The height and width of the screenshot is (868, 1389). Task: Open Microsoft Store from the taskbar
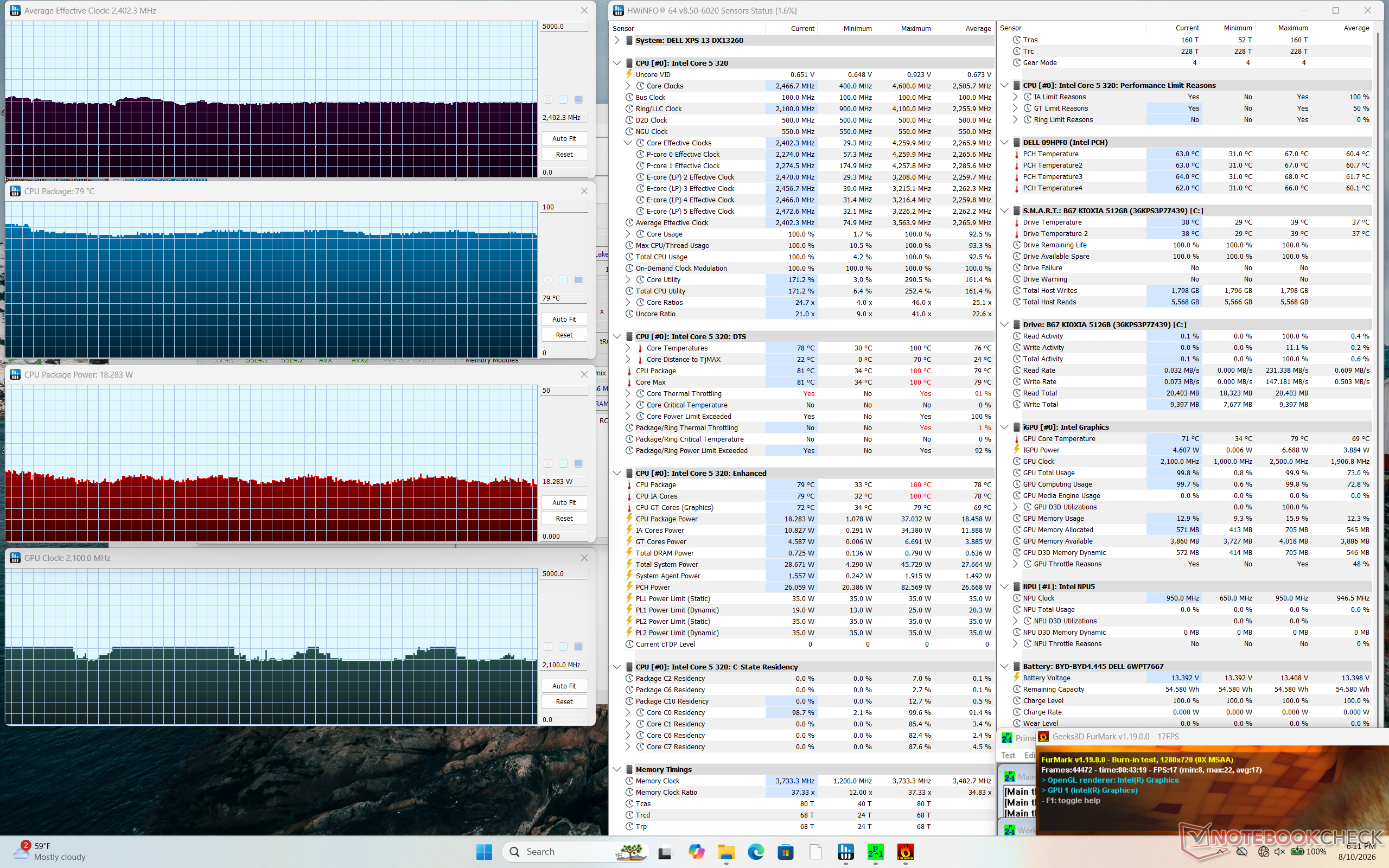[786, 852]
